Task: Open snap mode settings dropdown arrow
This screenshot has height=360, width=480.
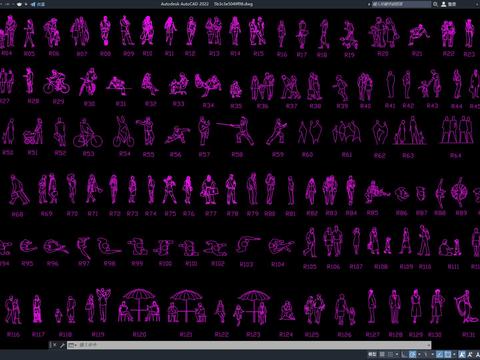Action: (397, 354)
